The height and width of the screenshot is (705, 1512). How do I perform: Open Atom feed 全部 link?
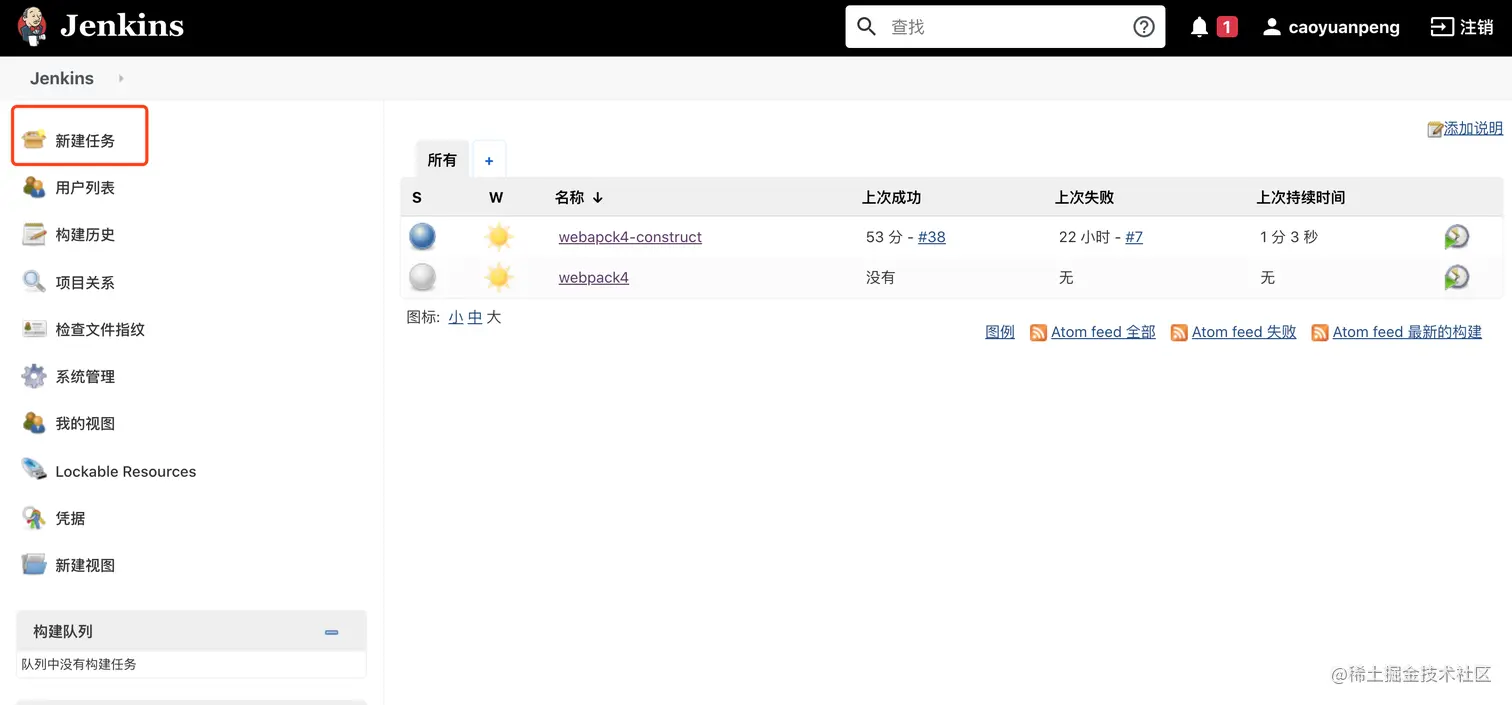[1103, 332]
